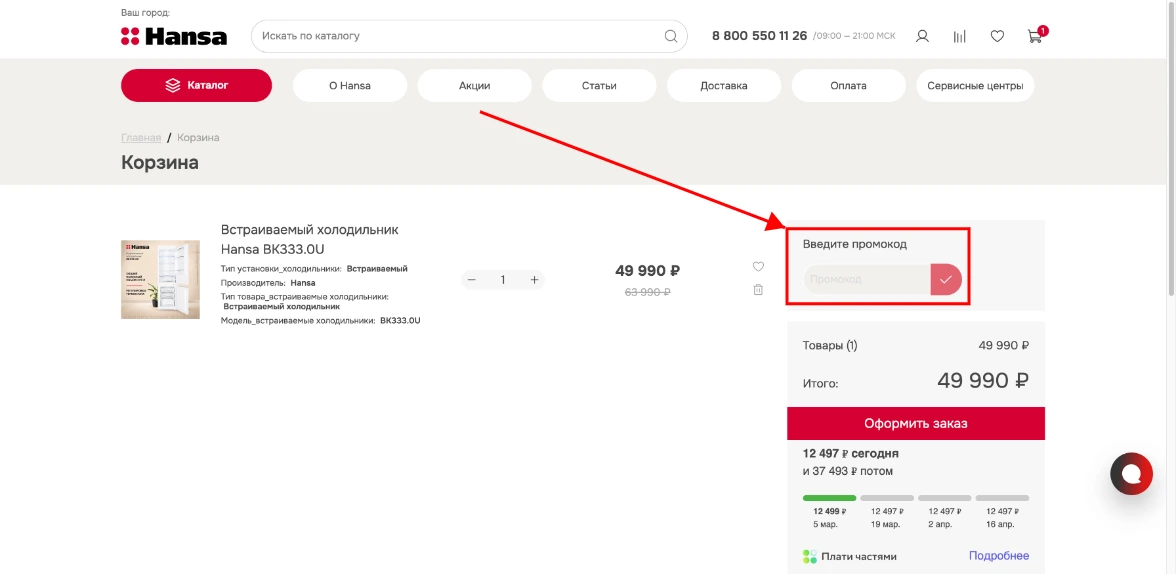Click the Ваш город label
The height and width of the screenshot is (574, 1176).
coord(146,13)
